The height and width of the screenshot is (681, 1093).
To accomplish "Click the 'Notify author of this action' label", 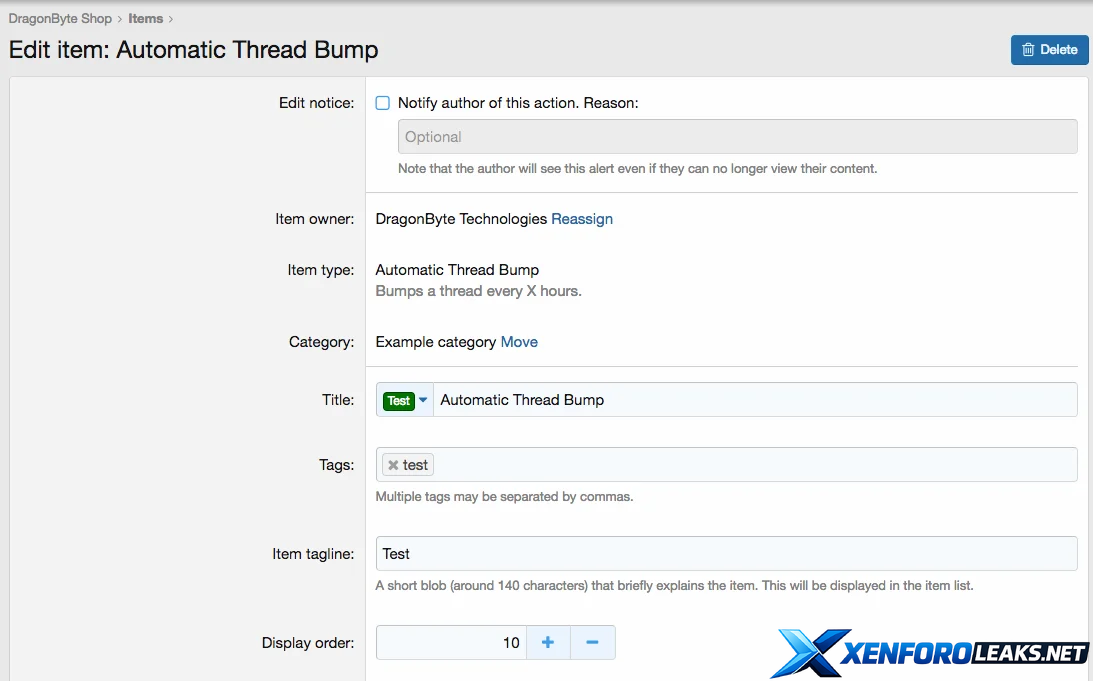I will [x=517, y=103].
